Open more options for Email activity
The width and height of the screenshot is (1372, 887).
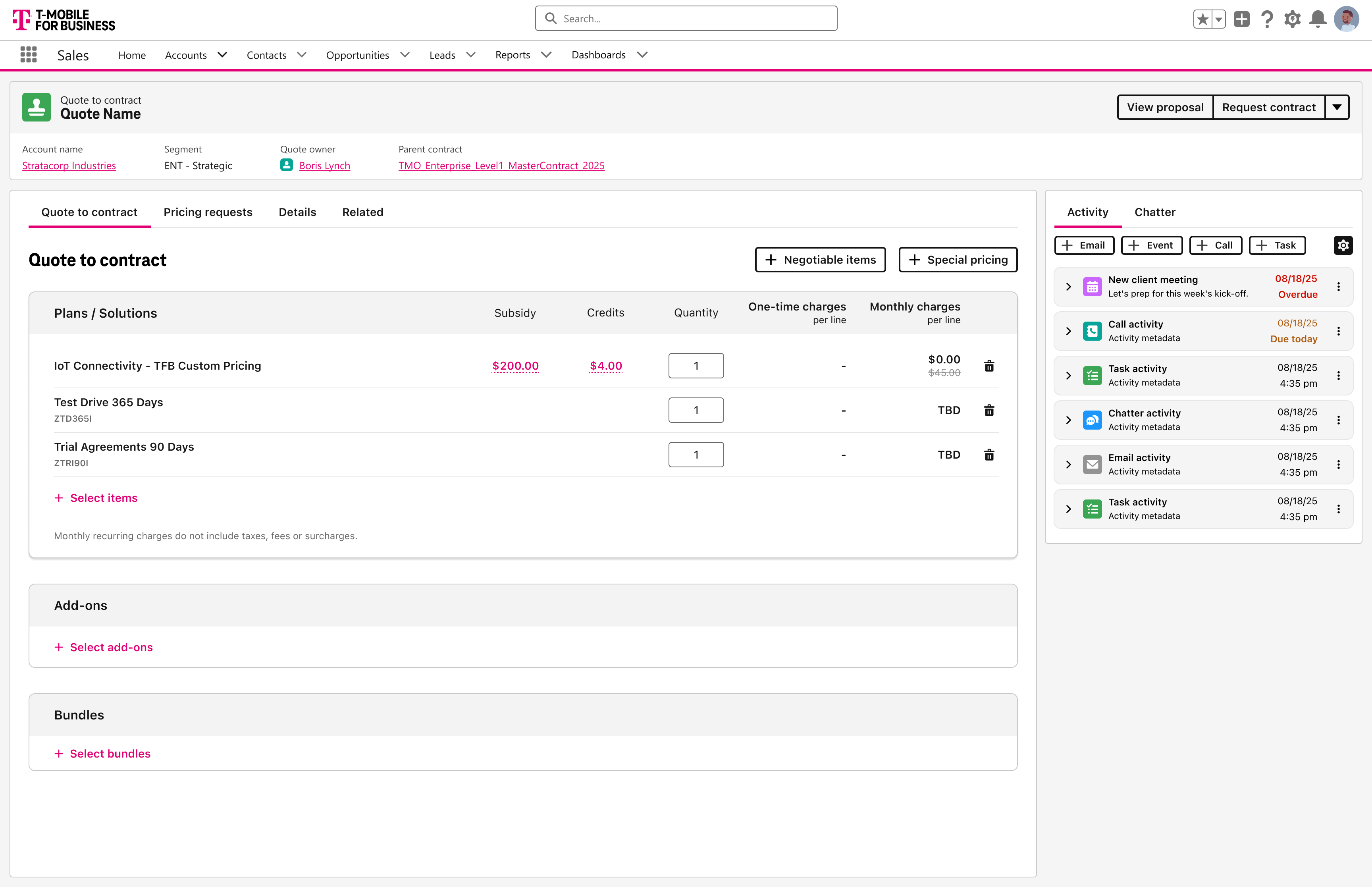pyautogui.click(x=1339, y=464)
